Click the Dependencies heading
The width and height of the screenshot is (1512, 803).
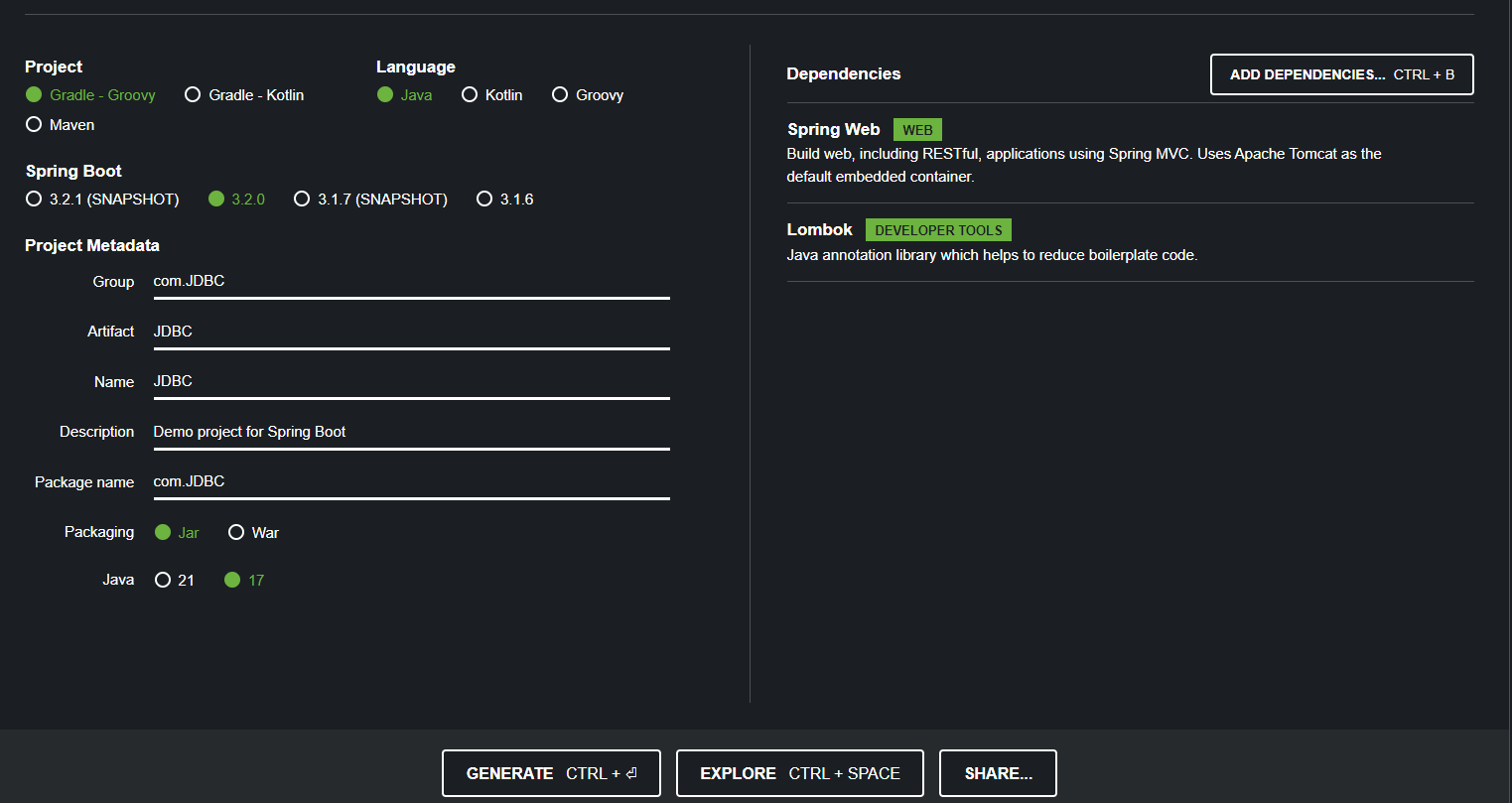tap(844, 73)
